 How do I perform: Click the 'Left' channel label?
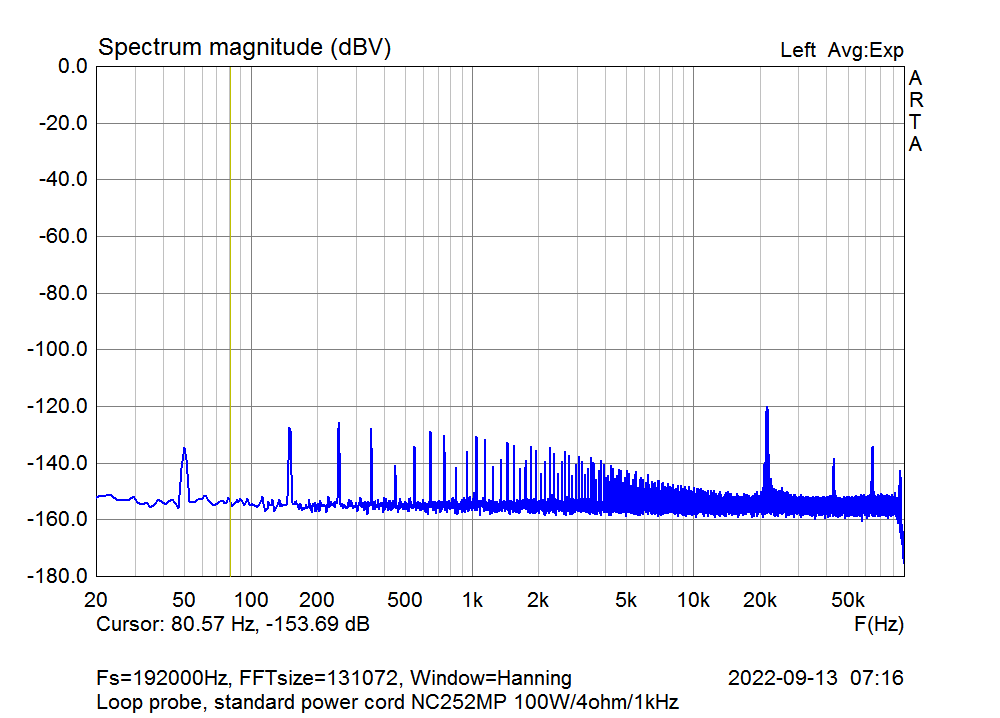[x=797, y=50]
